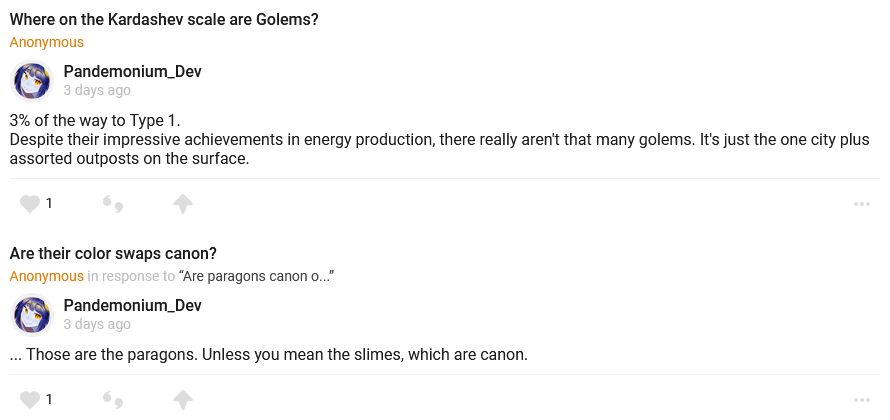Image resolution: width=890 pixels, height=420 pixels.
Task: Visit Pandemonium_Dev's profile from the color swaps answer
Action: point(132,305)
